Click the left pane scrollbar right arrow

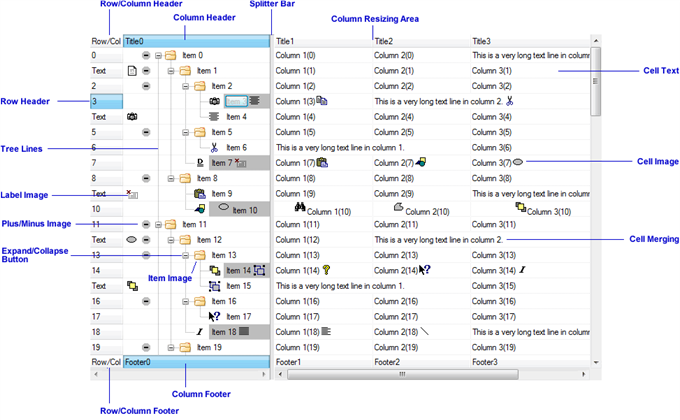click(264, 374)
